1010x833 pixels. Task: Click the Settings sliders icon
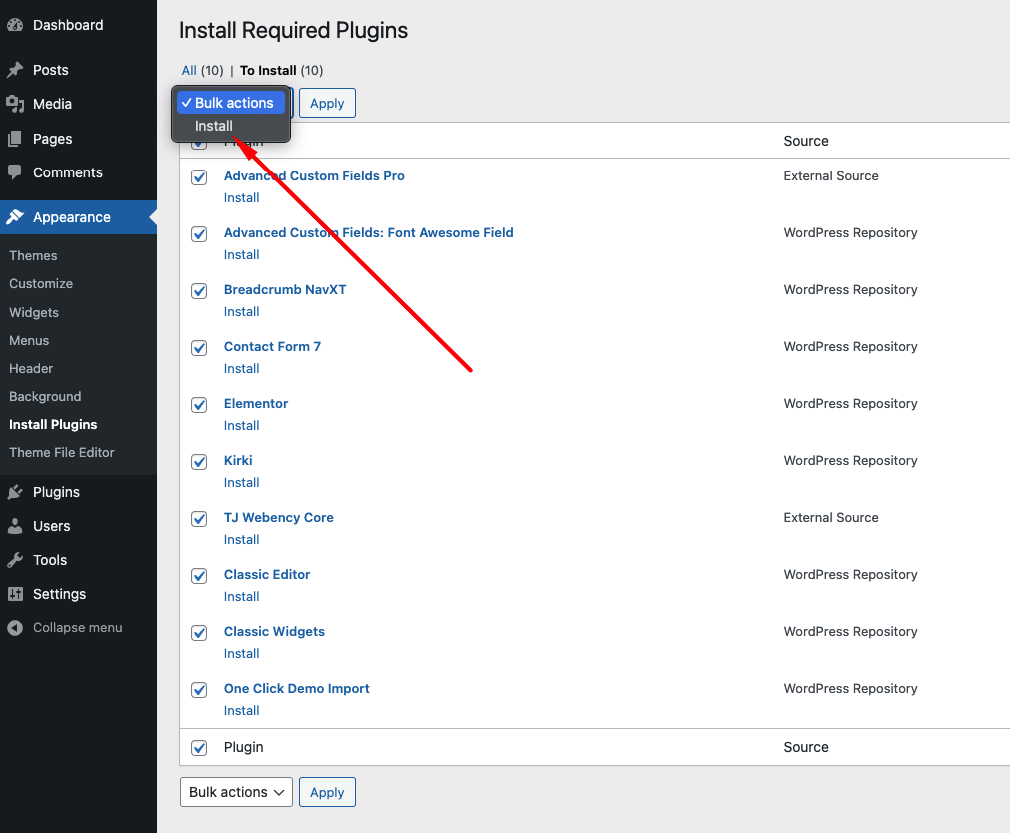tap(15, 594)
